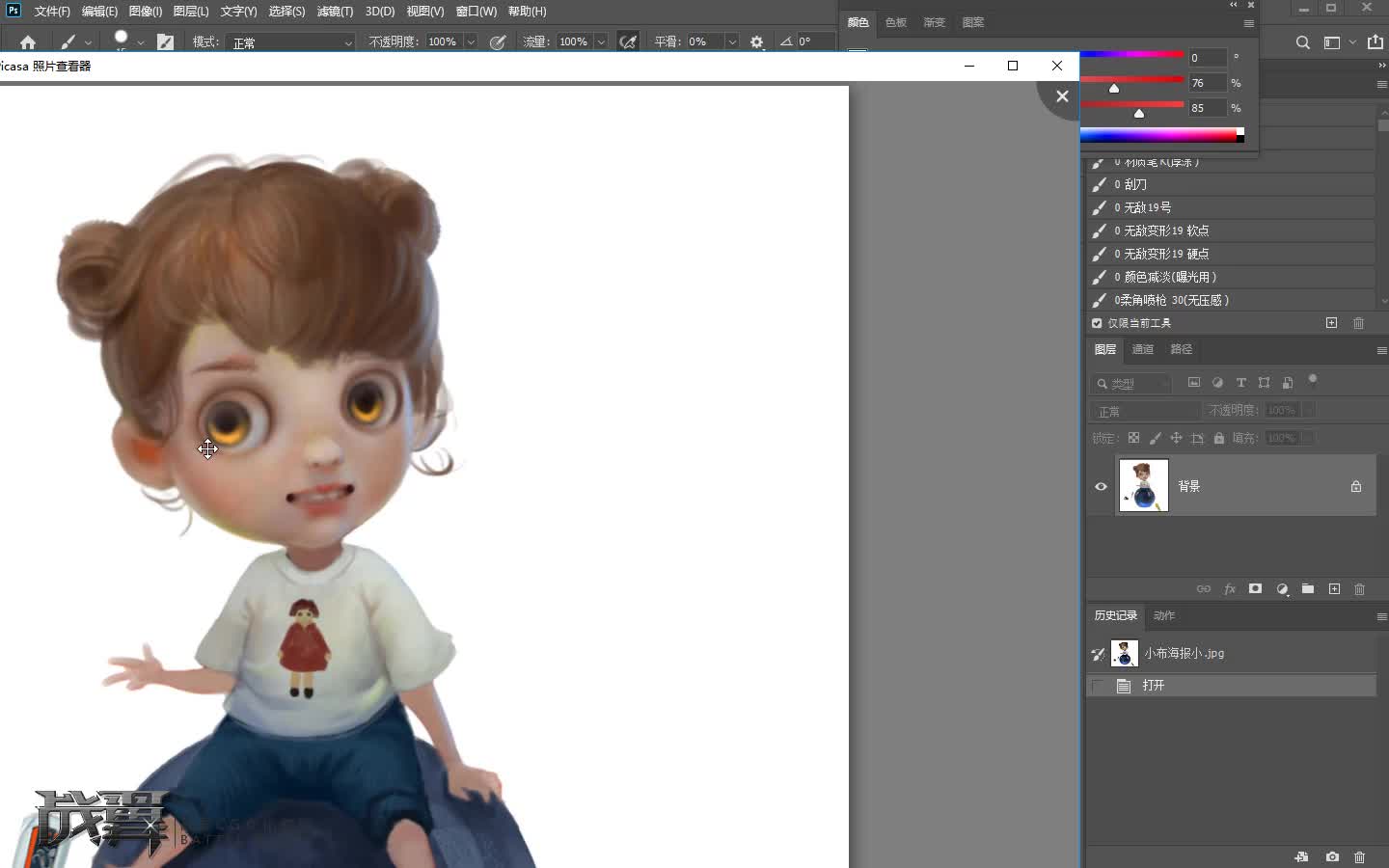Open the 视图(V) menu
The image size is (1389, 868).
pyautogui.click(x=425, y=12)
